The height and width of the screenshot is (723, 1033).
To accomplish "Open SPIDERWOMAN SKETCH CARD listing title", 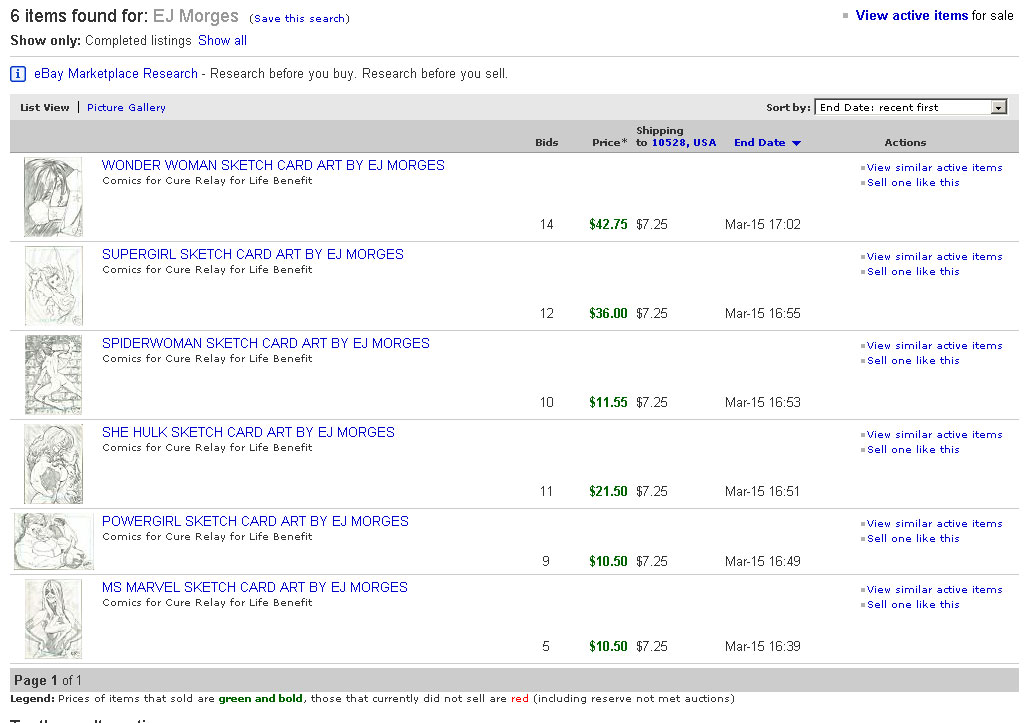I will tap(265, 343).
